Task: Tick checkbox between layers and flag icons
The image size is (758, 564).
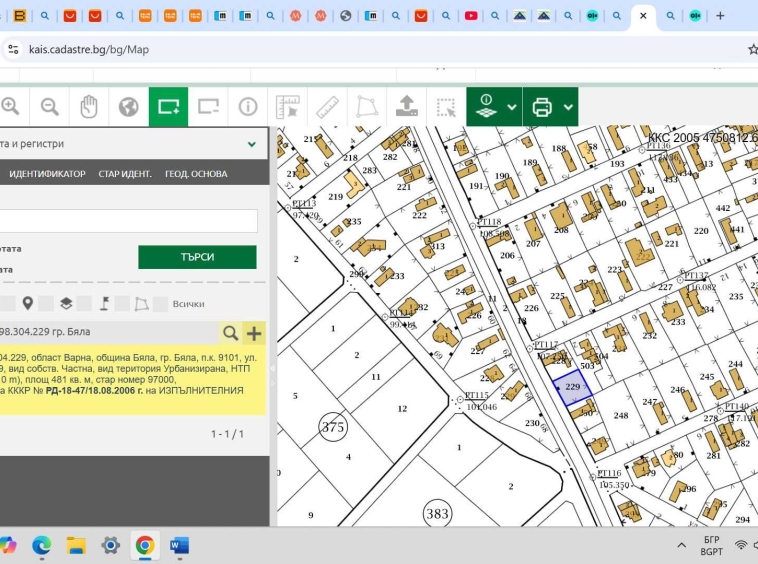Action: [84, 304]
